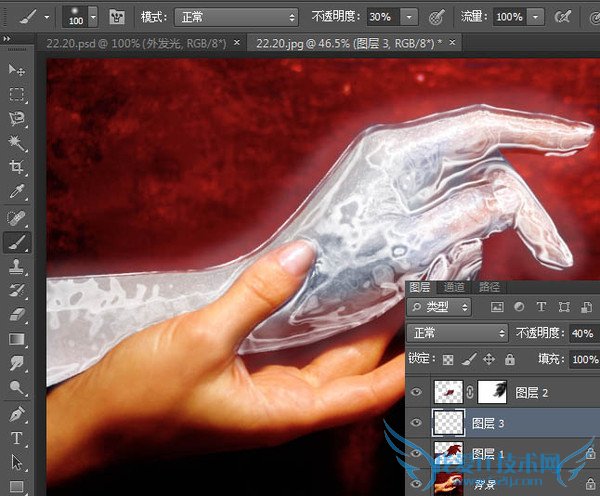The image size is (600, 496).
Task: Select the Eraser tool
Action: point(17,315)
